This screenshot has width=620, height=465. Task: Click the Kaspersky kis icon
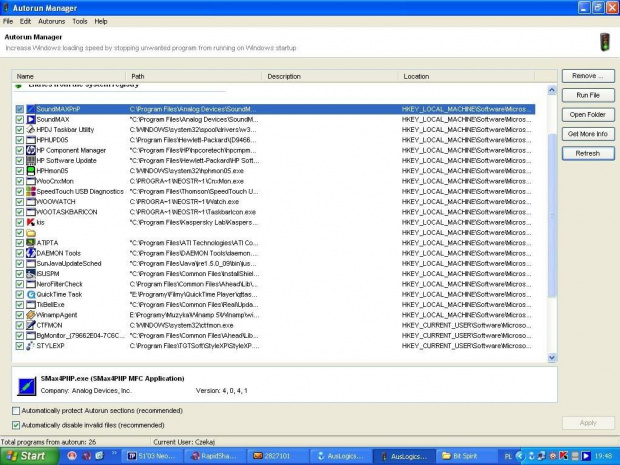(31, 222)
